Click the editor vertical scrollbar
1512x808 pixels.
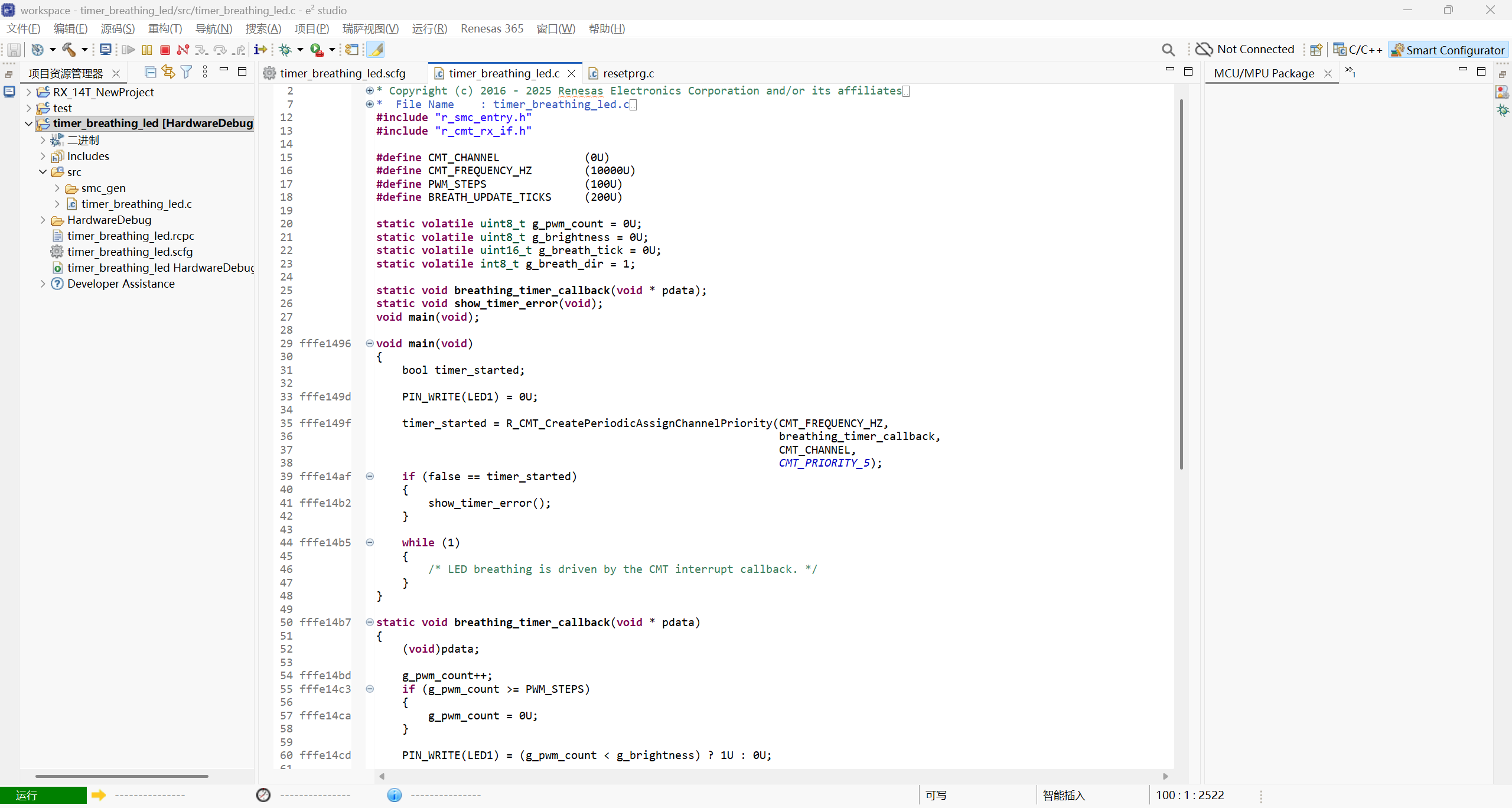coord(1181,284)
